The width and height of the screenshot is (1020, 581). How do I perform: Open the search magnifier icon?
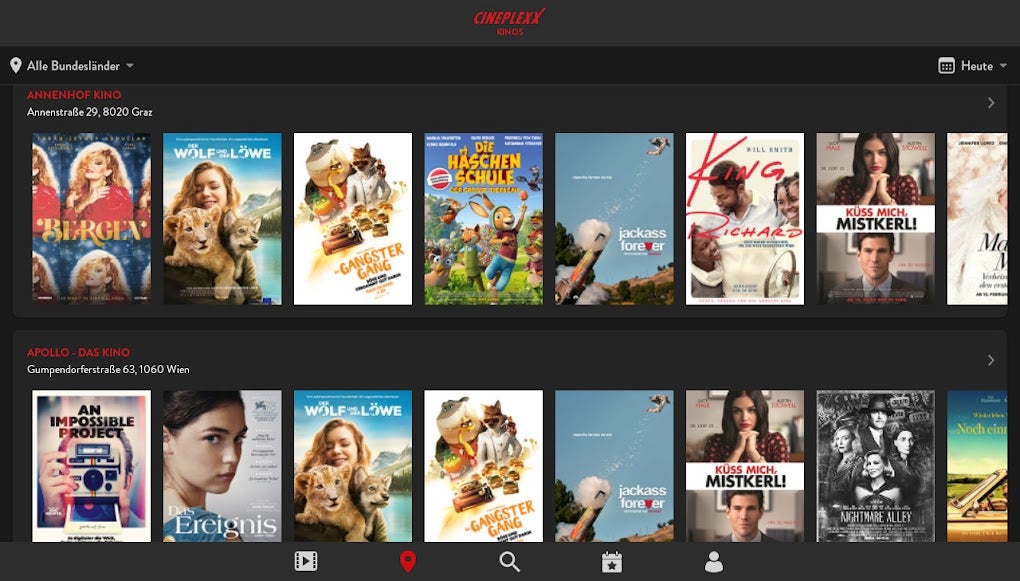click(510, 561)
